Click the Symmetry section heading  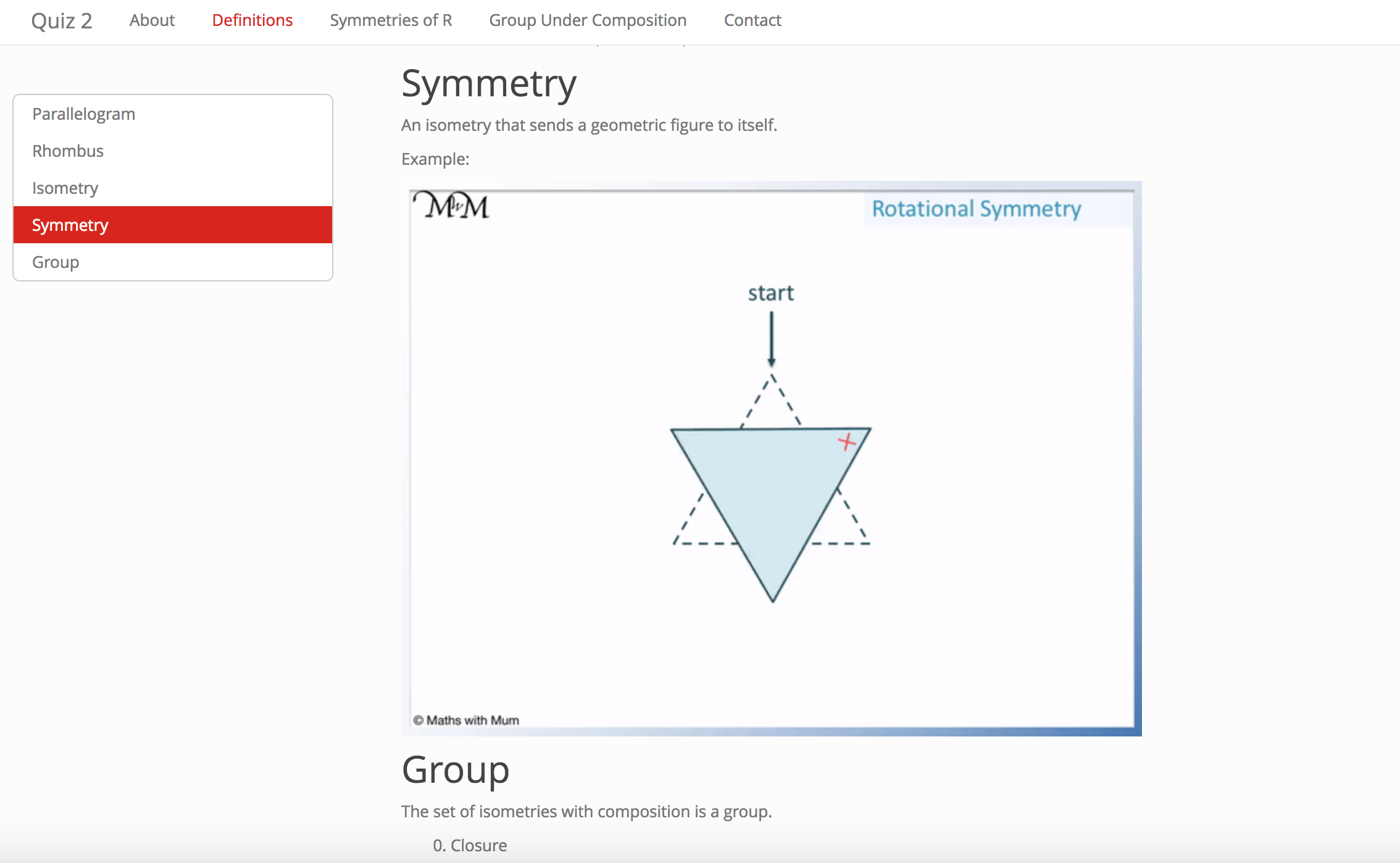point(489,84)
